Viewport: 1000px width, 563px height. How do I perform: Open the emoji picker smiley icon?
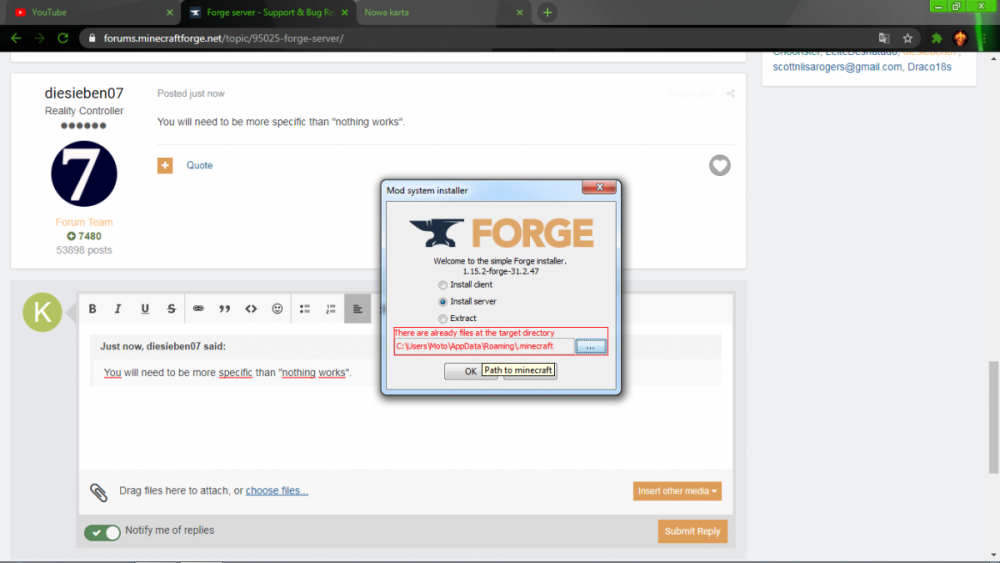278,309
